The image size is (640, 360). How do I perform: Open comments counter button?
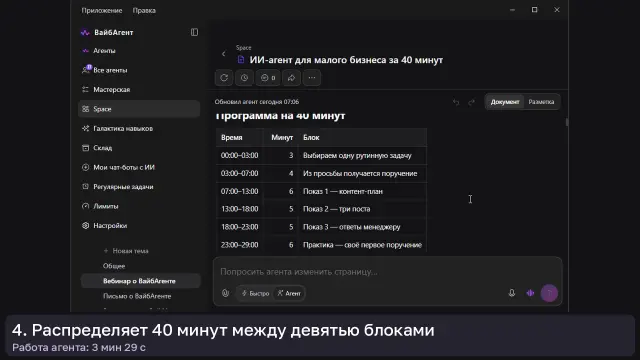(x=268, y=78)
